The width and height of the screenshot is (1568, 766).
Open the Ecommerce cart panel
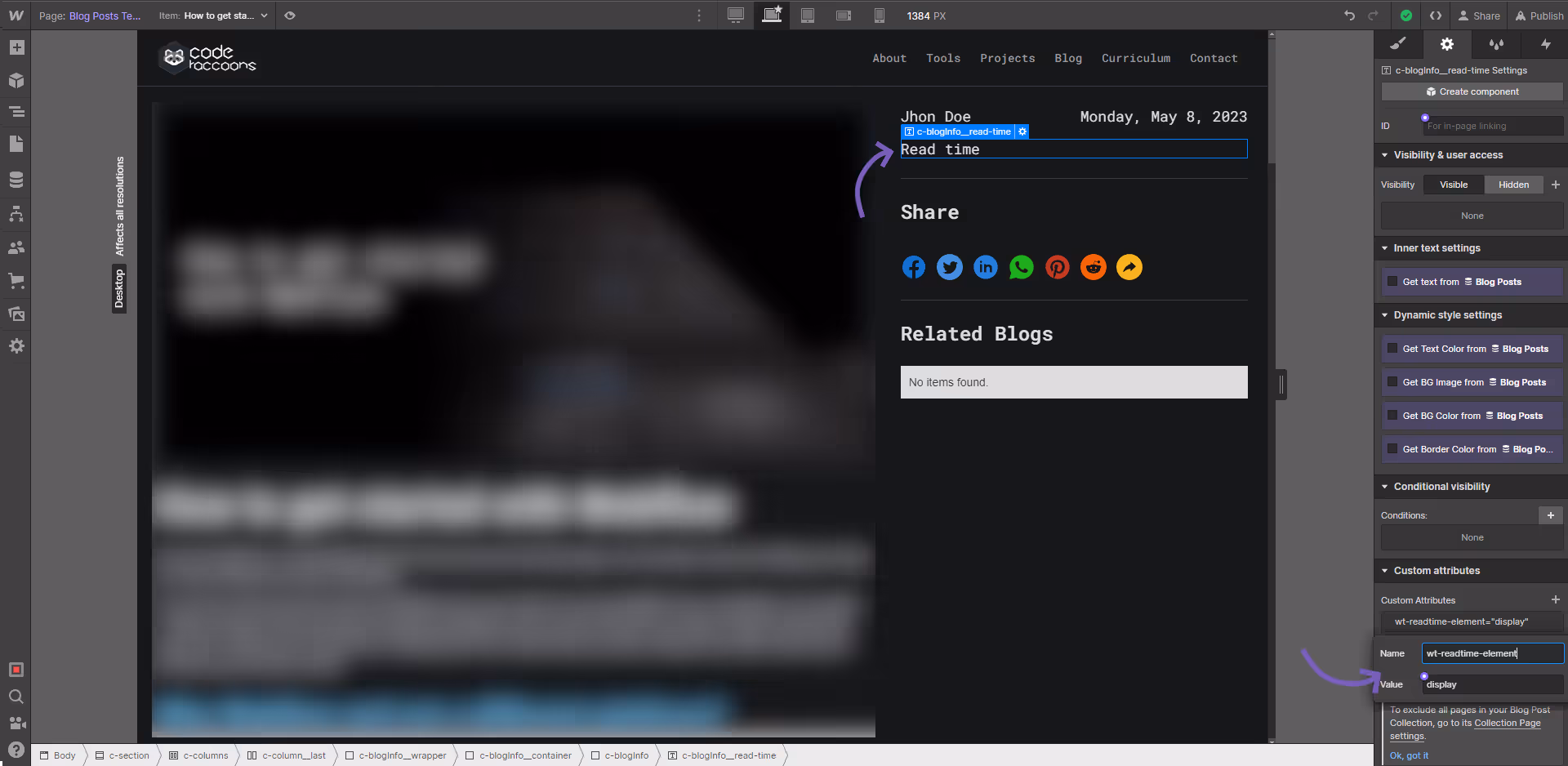16,281
